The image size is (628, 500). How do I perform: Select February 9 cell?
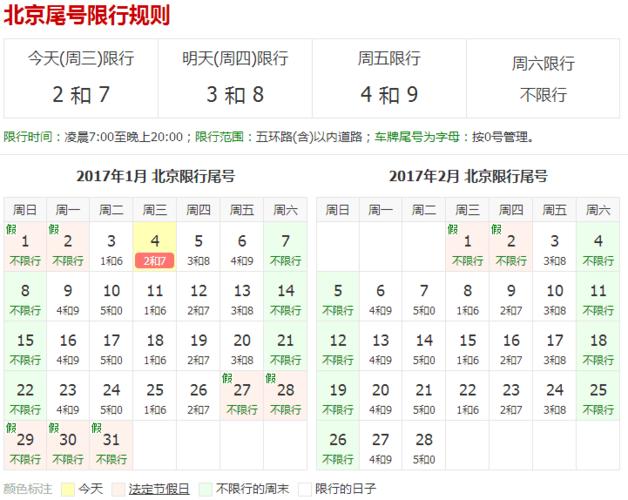tap(511, 296)
